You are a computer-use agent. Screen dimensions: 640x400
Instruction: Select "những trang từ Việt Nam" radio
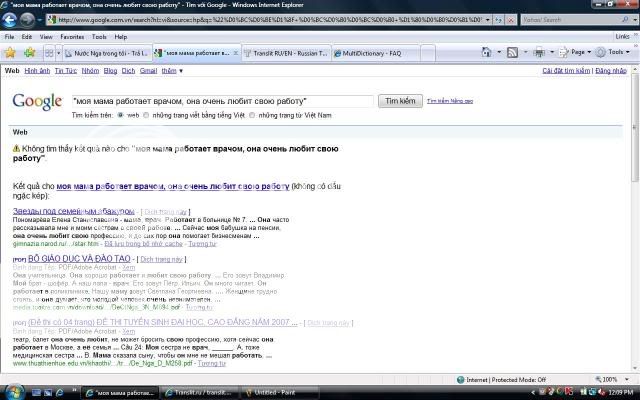[x=251, y=116]
